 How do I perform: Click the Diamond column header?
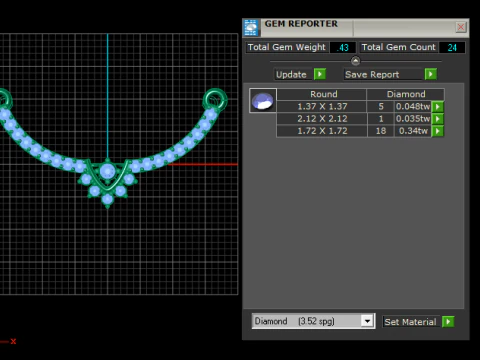tap(406, 94)
